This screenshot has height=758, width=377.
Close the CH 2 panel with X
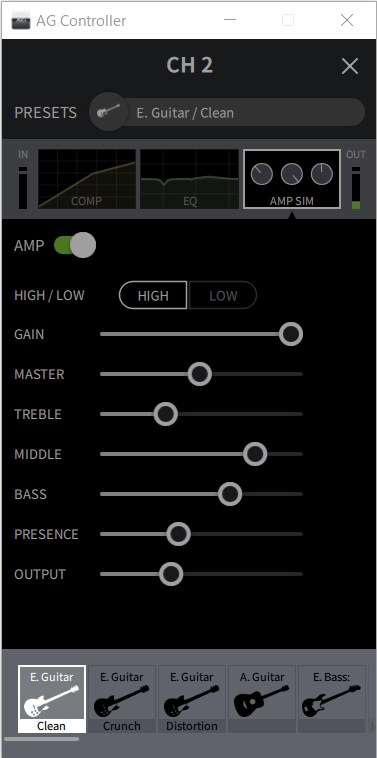(349, 66)
